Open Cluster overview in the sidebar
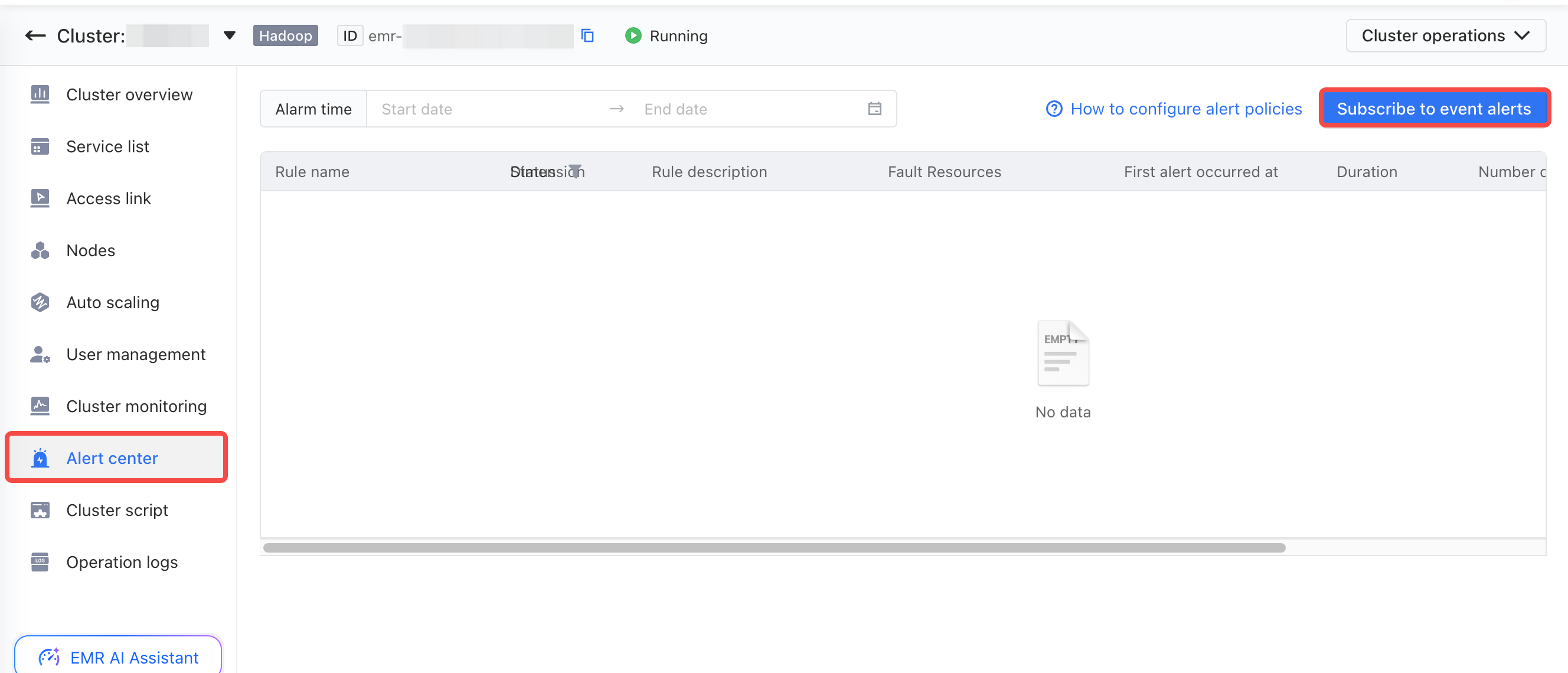 (129, 94)
